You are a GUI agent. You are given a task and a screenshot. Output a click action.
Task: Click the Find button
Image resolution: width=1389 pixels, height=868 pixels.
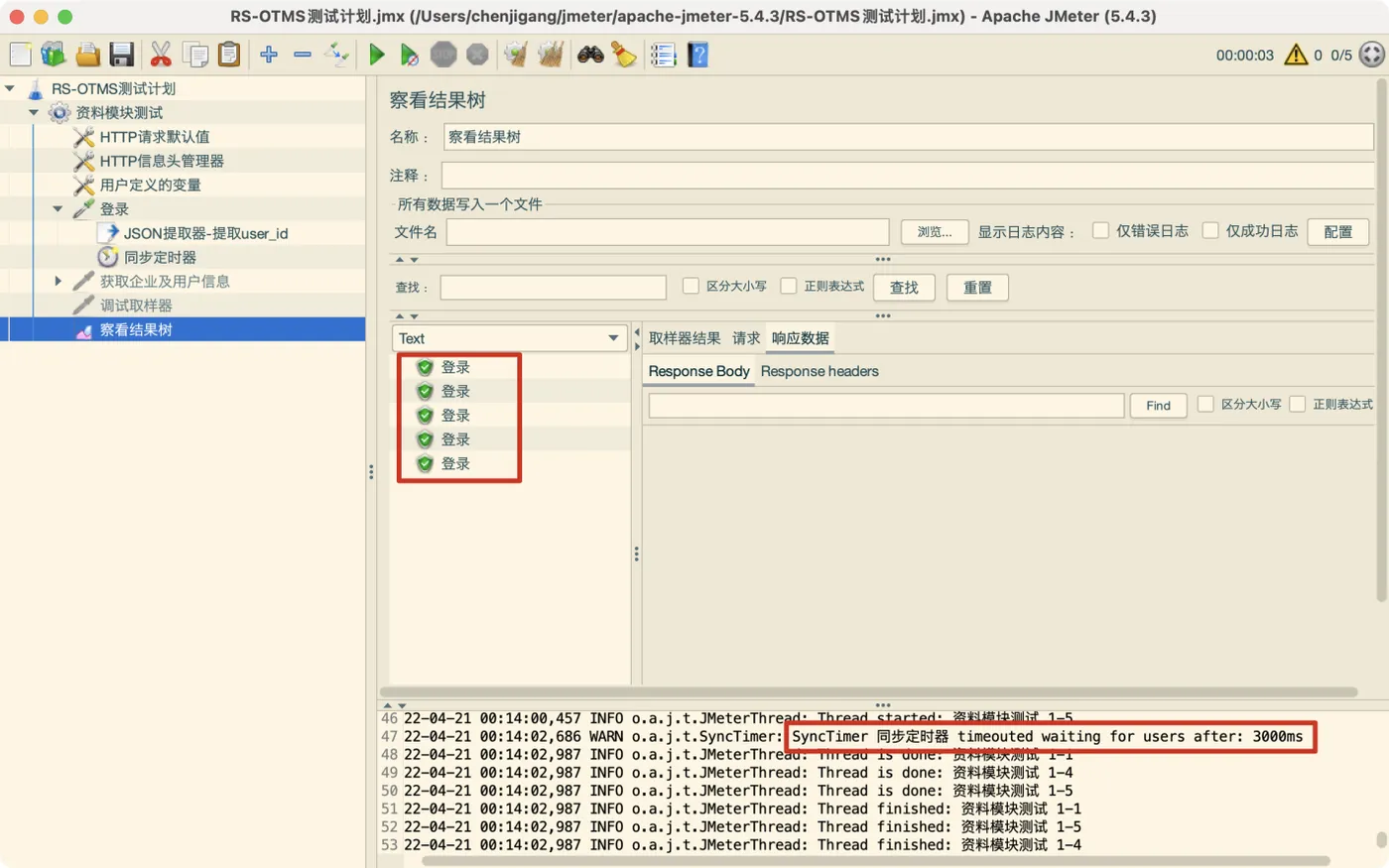(x=1158, y=406)
